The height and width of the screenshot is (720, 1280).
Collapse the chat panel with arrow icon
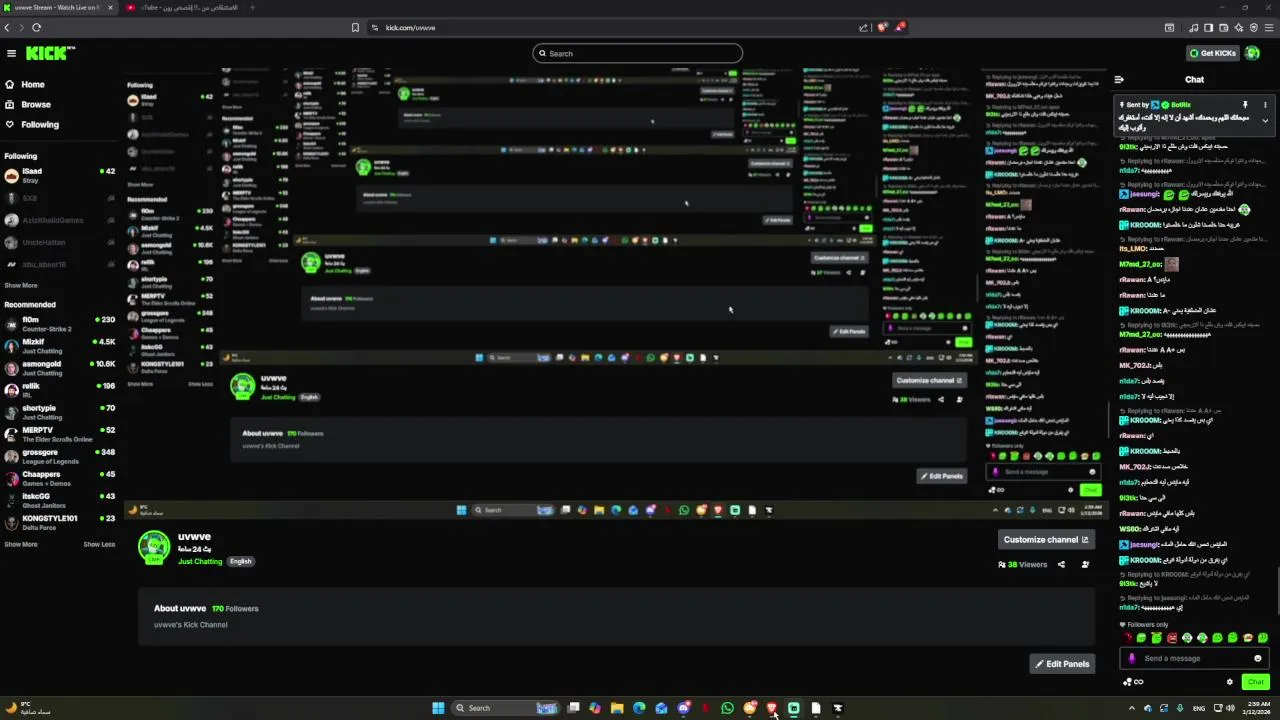(x=1119, y=79)
